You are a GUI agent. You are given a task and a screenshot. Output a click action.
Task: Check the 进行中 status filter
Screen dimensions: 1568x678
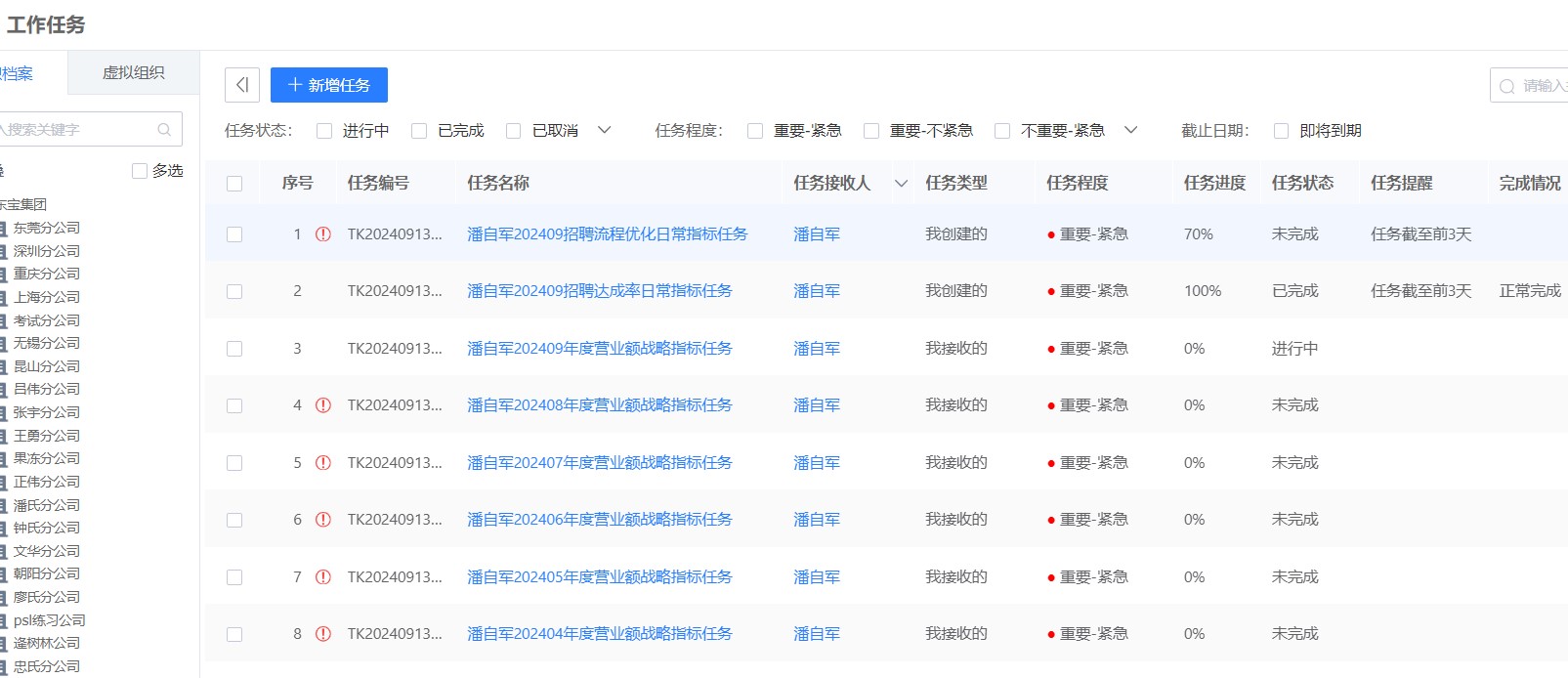coord(324,131)
